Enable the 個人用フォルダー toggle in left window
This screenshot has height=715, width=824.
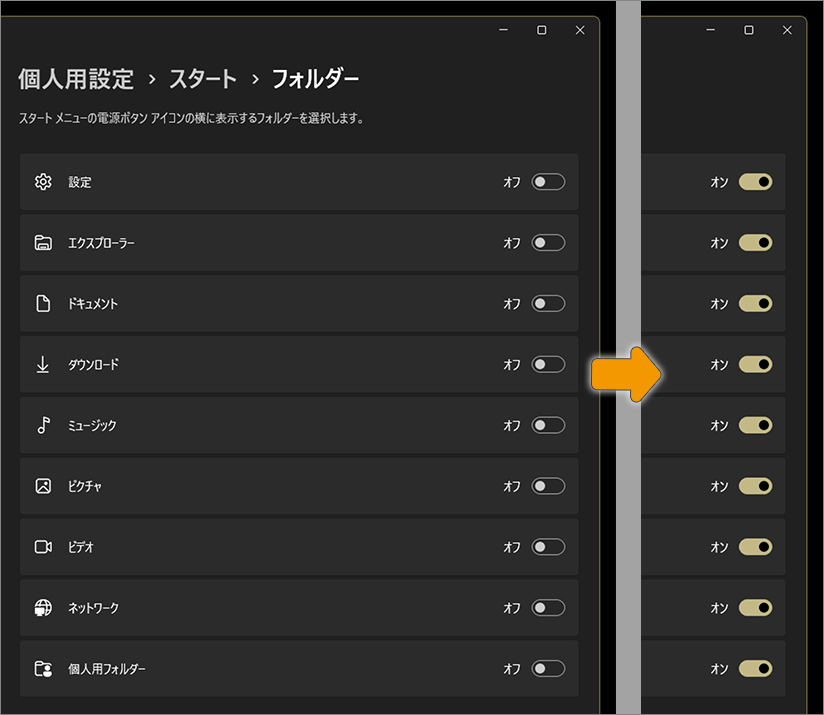(548, 669)
